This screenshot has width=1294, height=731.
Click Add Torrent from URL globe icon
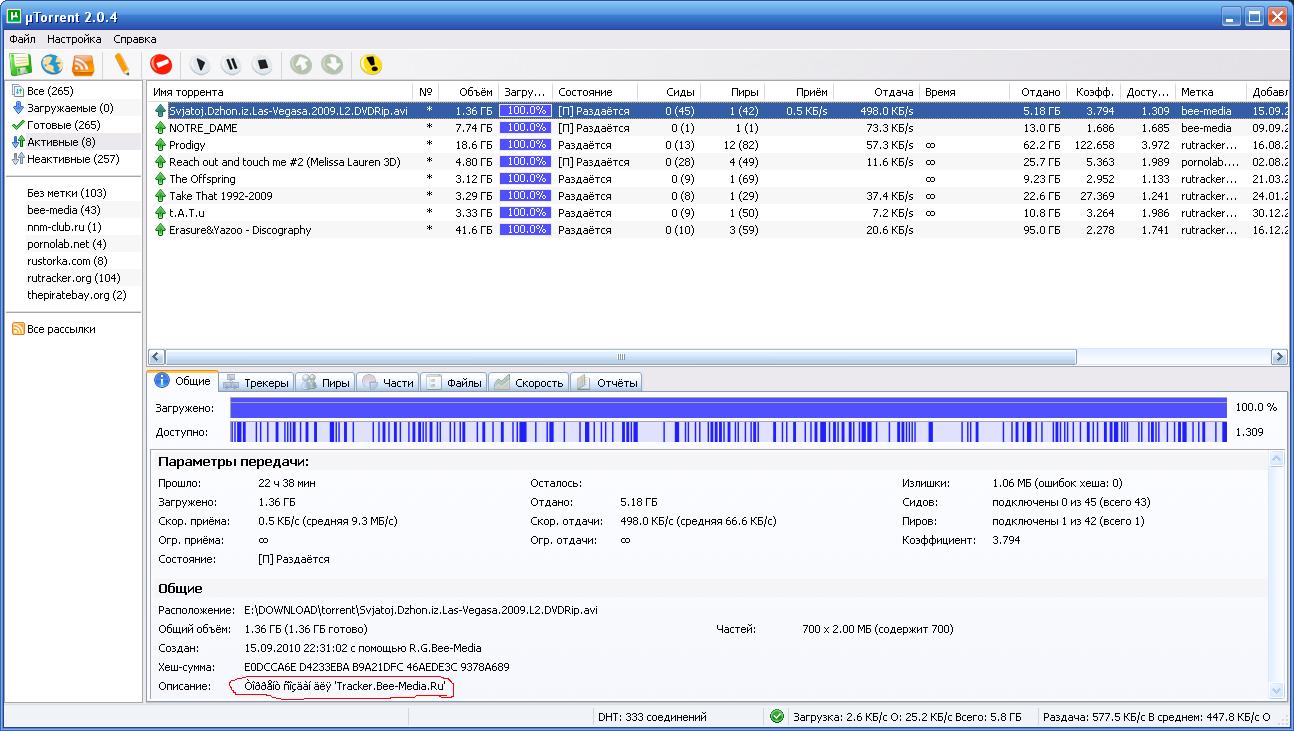pyautogui.click(x=52, y=65)
